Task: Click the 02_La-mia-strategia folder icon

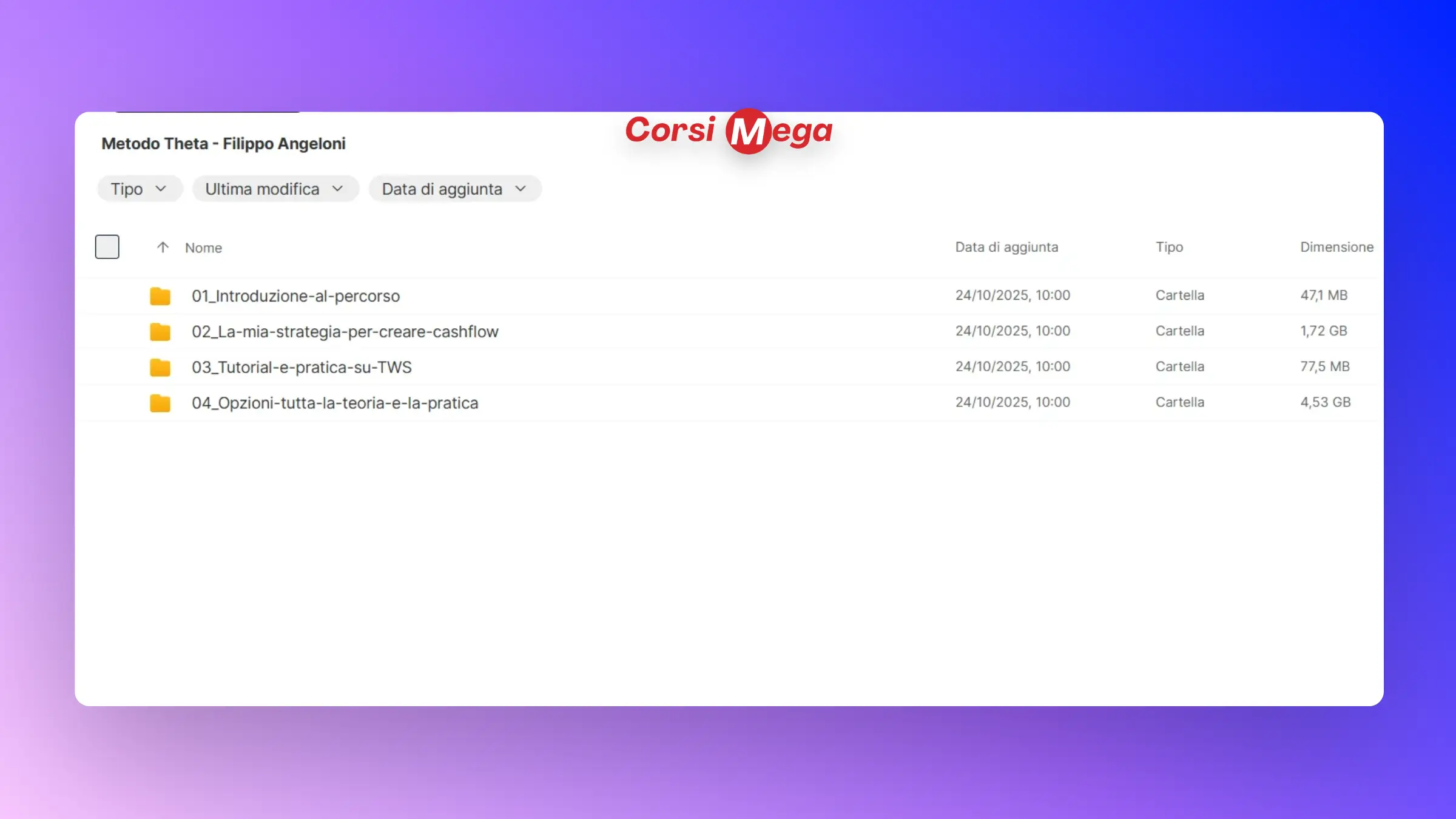Action: point(160,332)
